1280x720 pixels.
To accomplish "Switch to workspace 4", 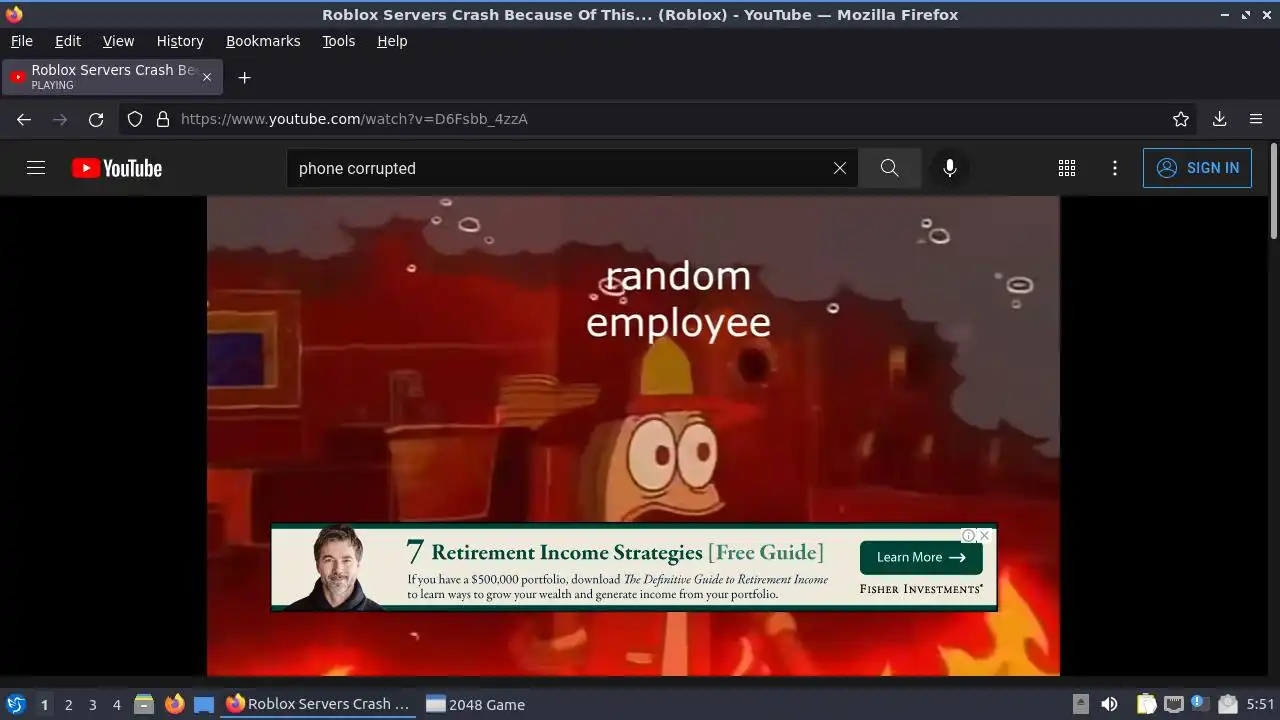I will click(x=116, y=704).
